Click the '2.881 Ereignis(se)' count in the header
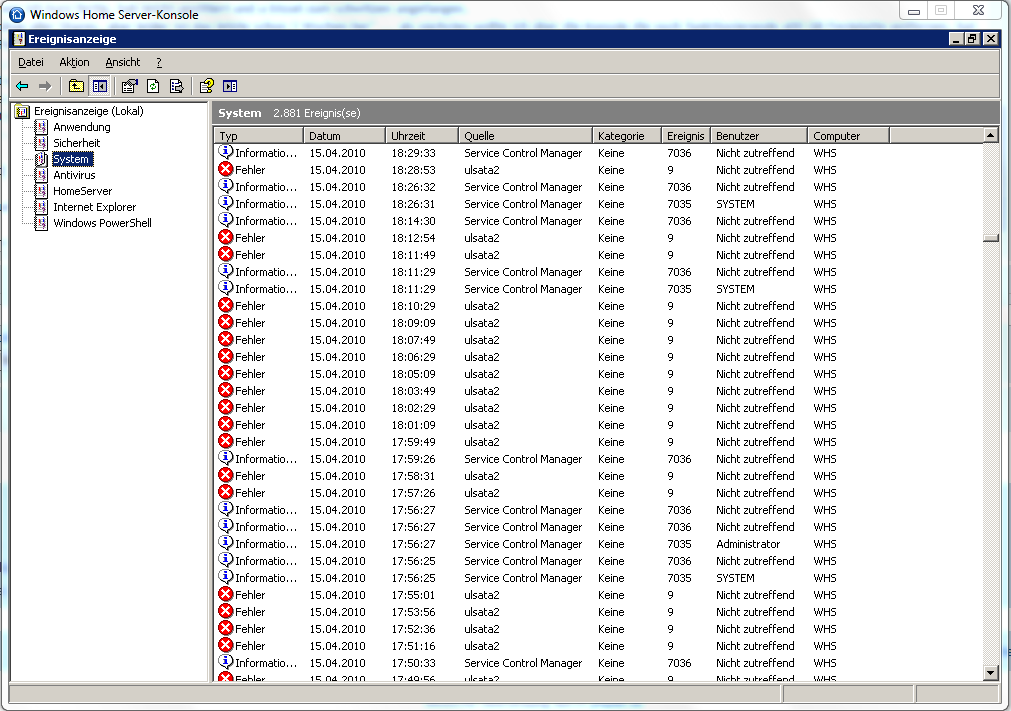The image size is (1011, 711). click(x=317, y=113)
